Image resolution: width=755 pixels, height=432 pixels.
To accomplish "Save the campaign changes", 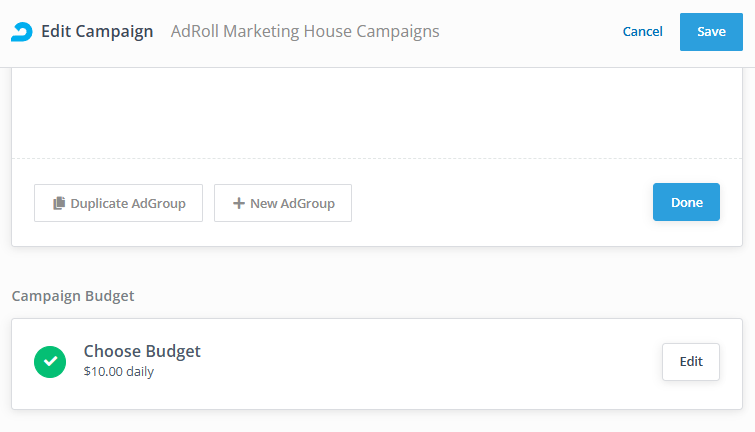I will [x=711, y=32].
